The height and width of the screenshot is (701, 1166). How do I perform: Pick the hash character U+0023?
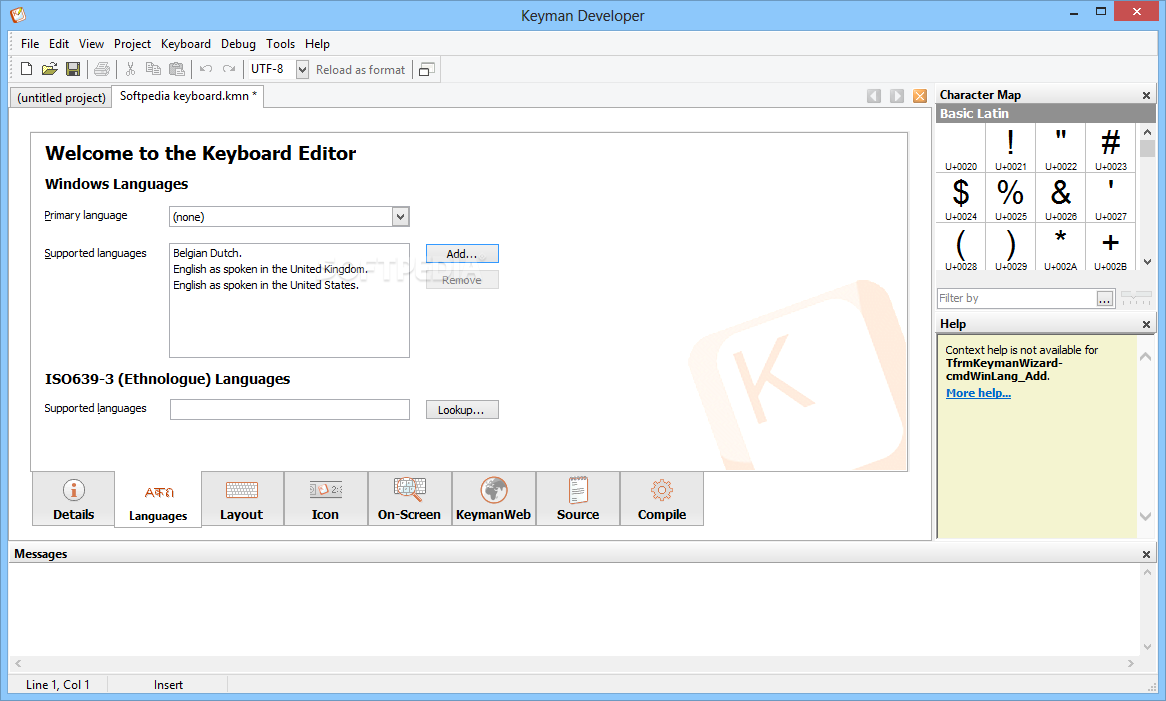tap(1110, 148)
